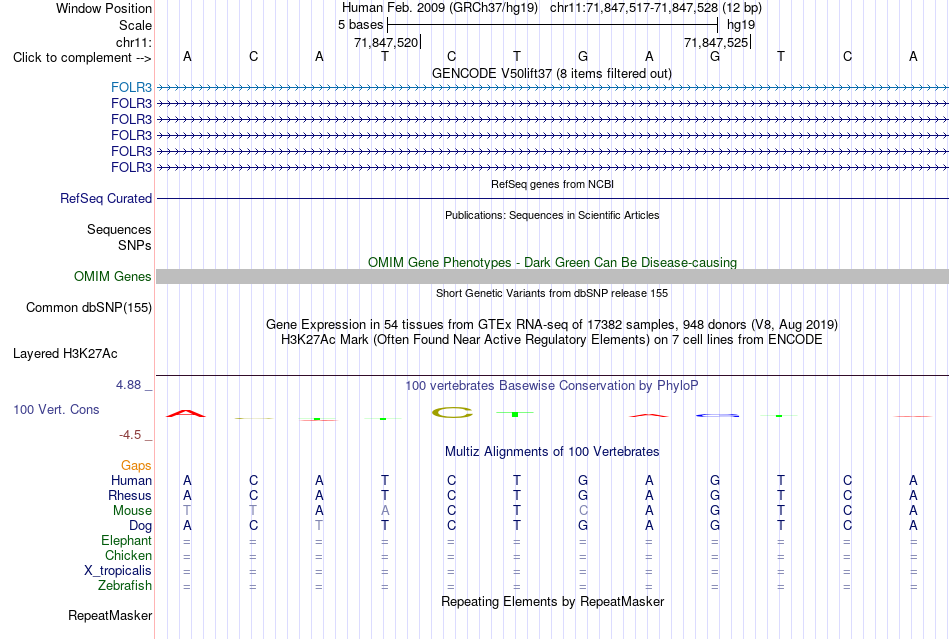This screenshot has height=639, width=950.
Task: Open the OMIM Genes track label
Action: point(112,277)
